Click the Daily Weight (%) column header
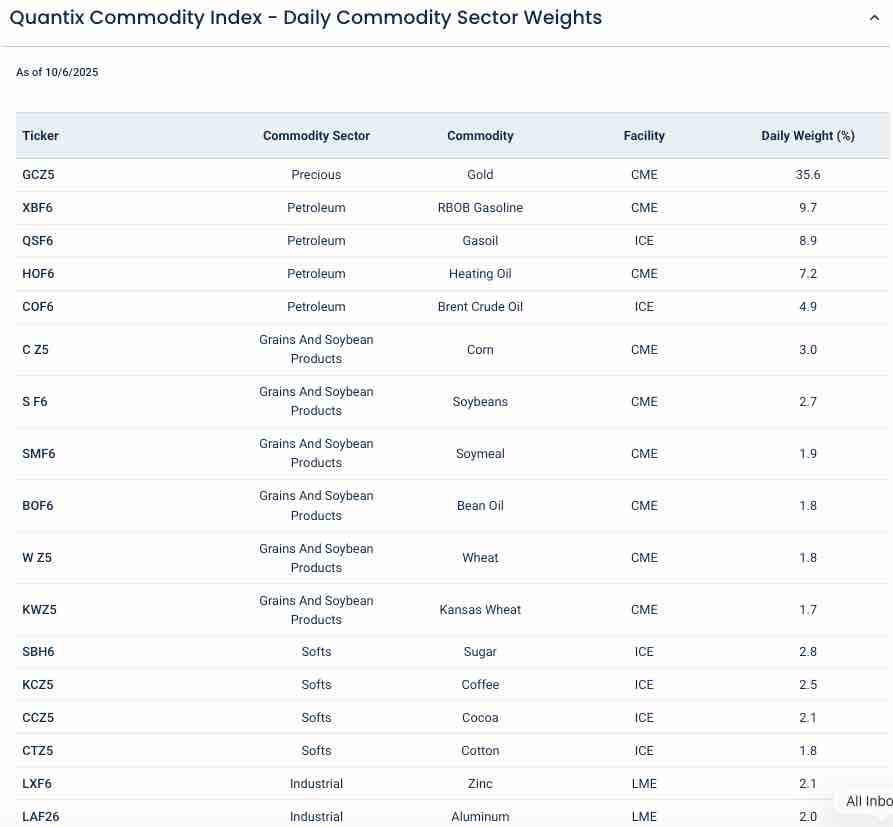893x827 pixels. [x=807, y=136]
